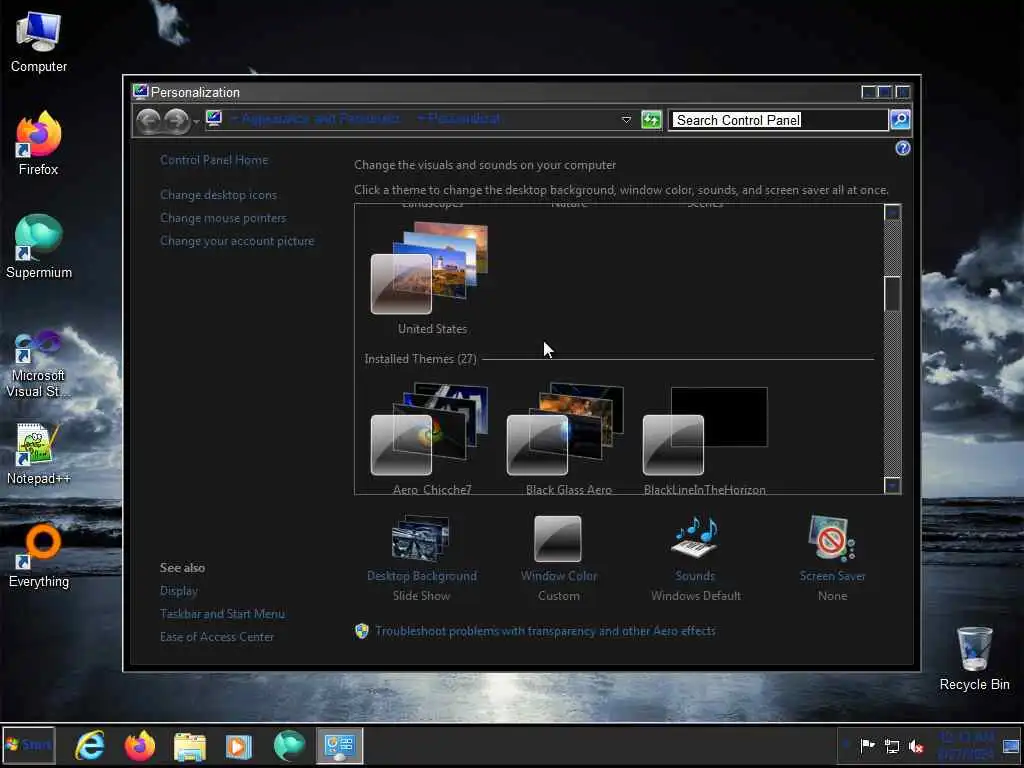Open the Start menu button

pos(29,745)
